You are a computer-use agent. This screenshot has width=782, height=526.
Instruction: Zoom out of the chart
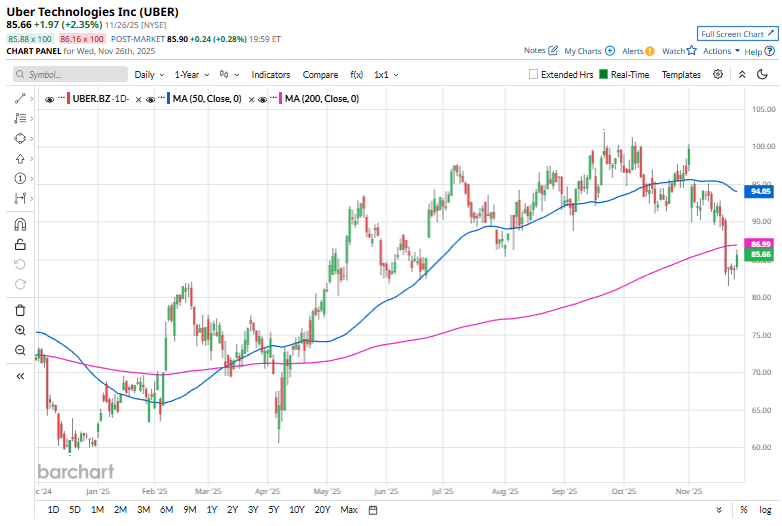click(x=20, y=350)
